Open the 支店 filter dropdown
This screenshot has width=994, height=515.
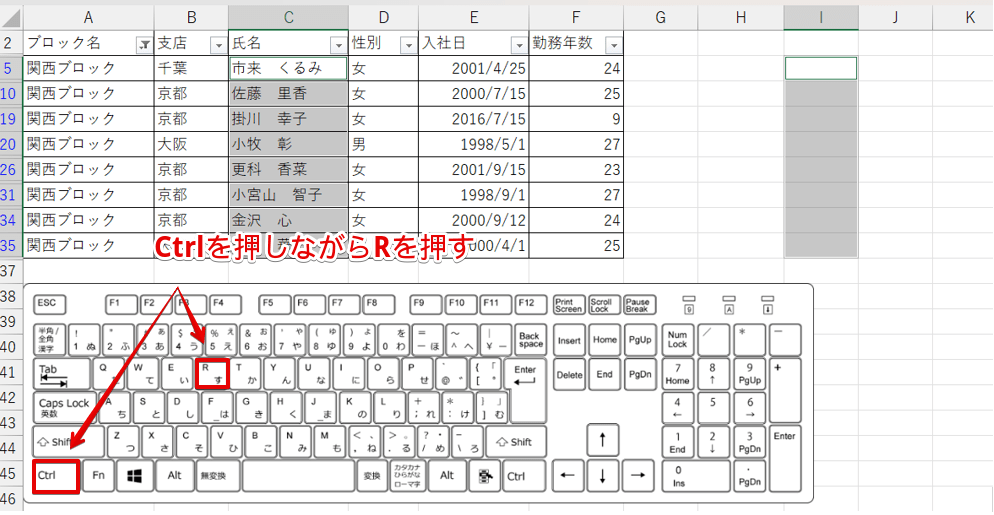(218, 45)
